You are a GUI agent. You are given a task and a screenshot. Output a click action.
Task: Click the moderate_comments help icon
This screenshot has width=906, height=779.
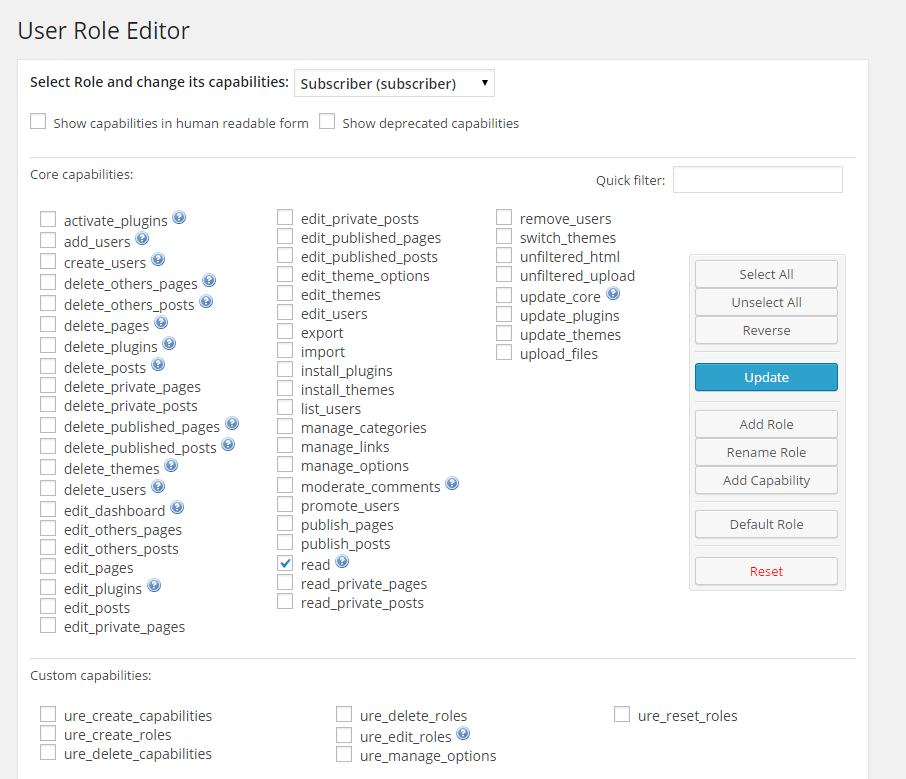[x=452, y=483]
